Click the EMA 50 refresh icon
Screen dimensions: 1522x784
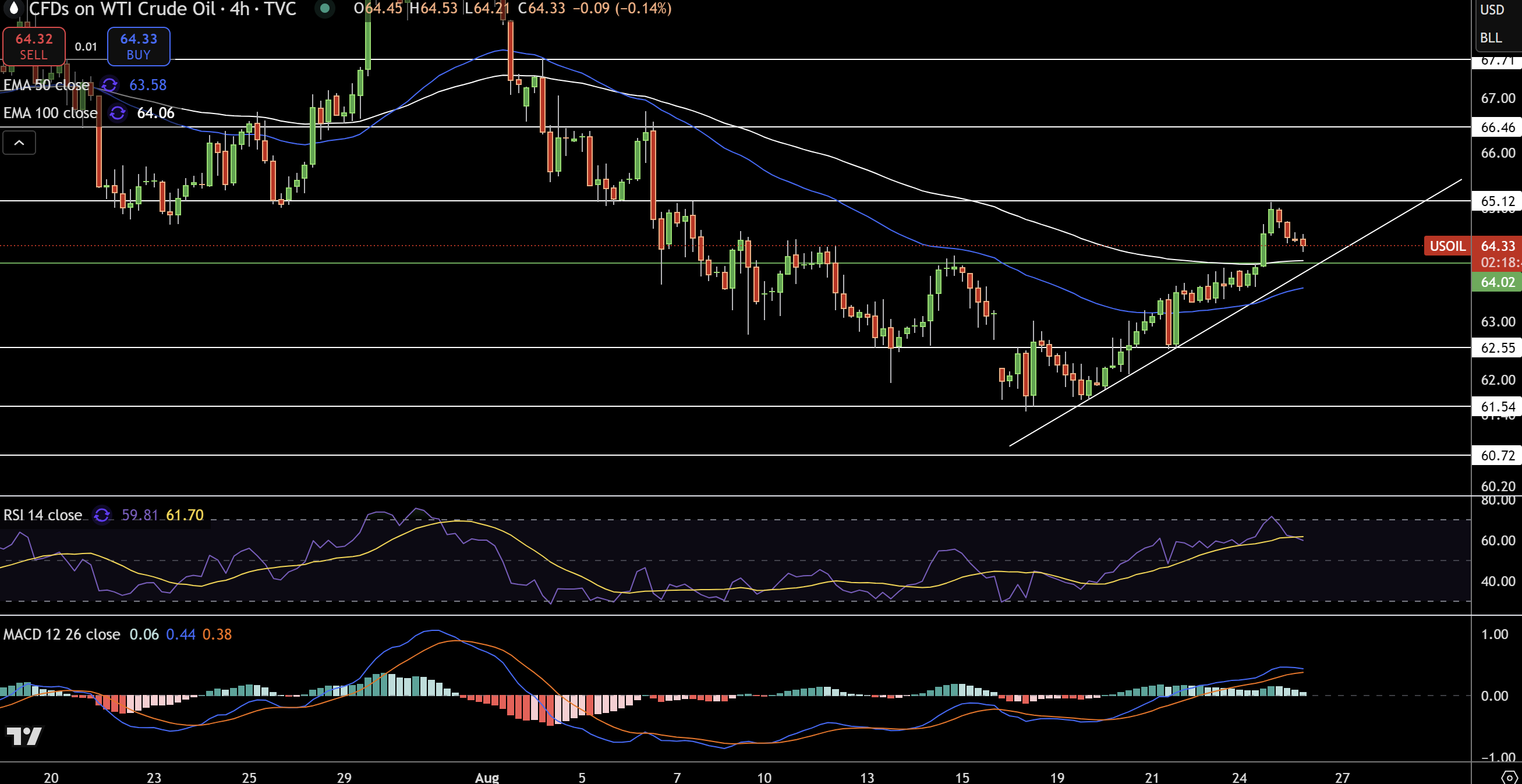(109, 85)
